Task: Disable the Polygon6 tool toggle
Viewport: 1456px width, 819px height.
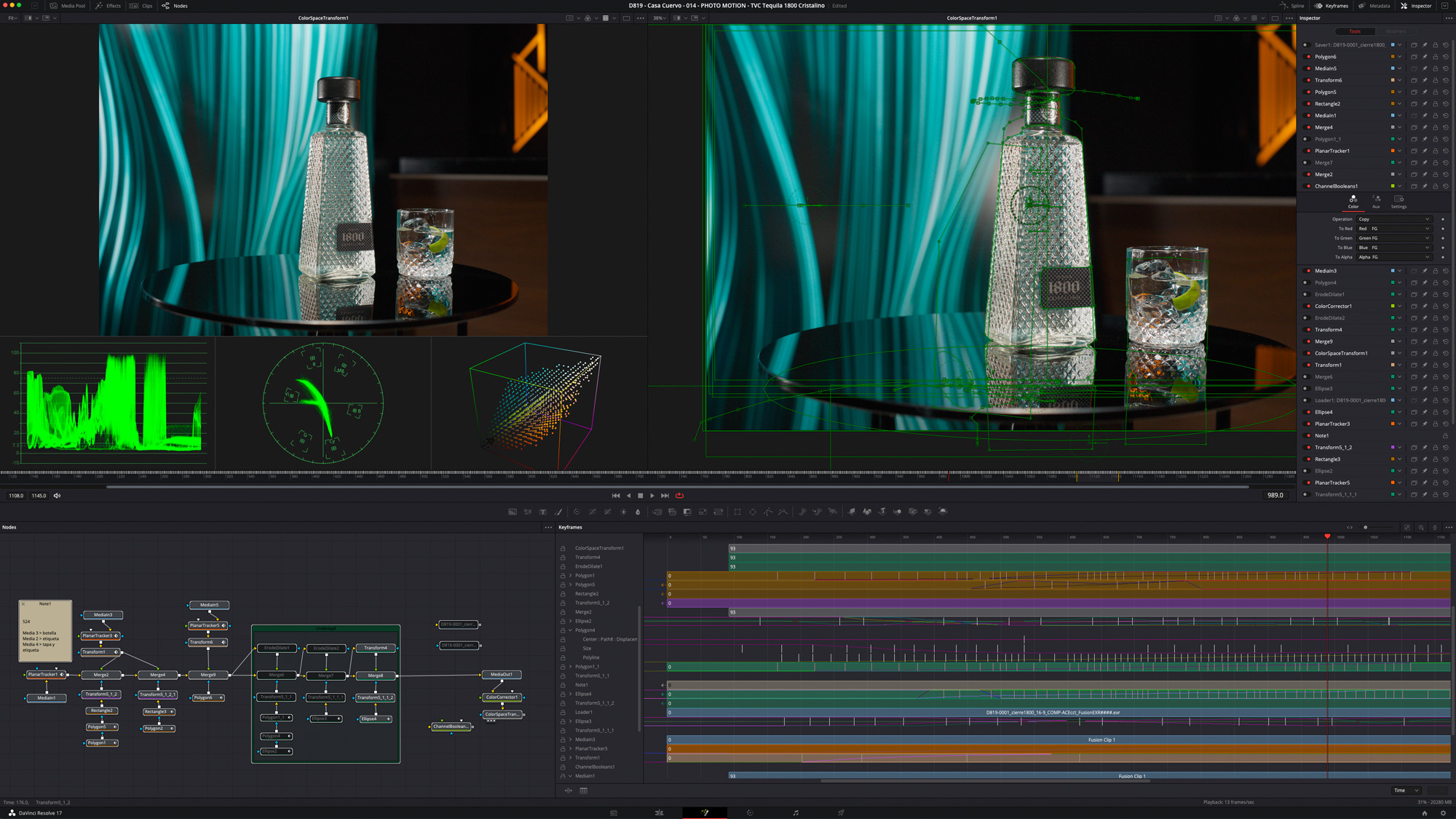Action: (x=1308, y=57)
